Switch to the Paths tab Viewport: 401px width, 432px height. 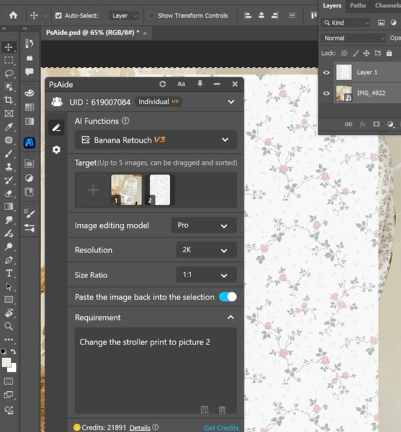[358, 5]
